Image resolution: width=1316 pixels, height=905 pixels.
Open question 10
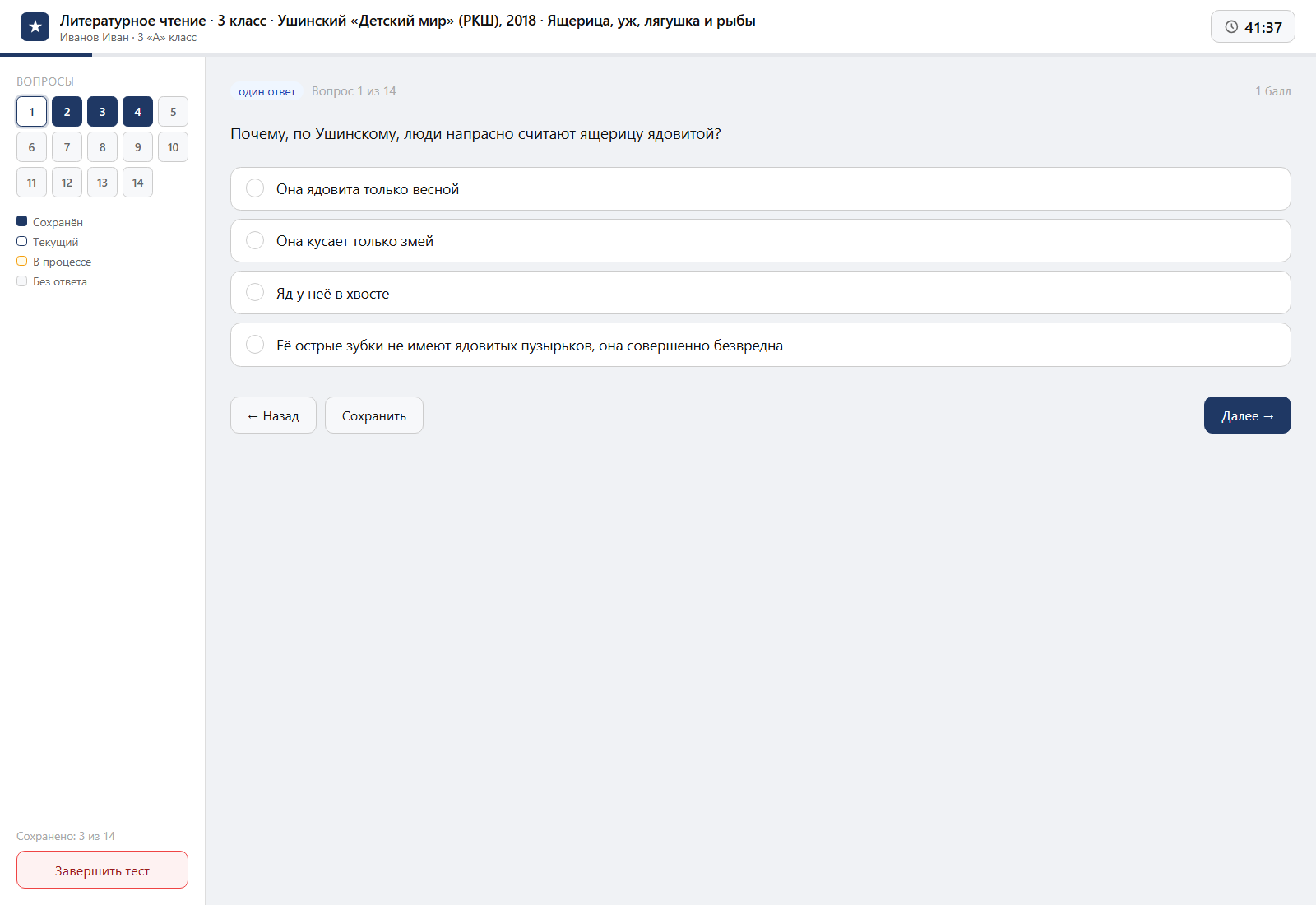pyautogui.click(x=173, y=147)
